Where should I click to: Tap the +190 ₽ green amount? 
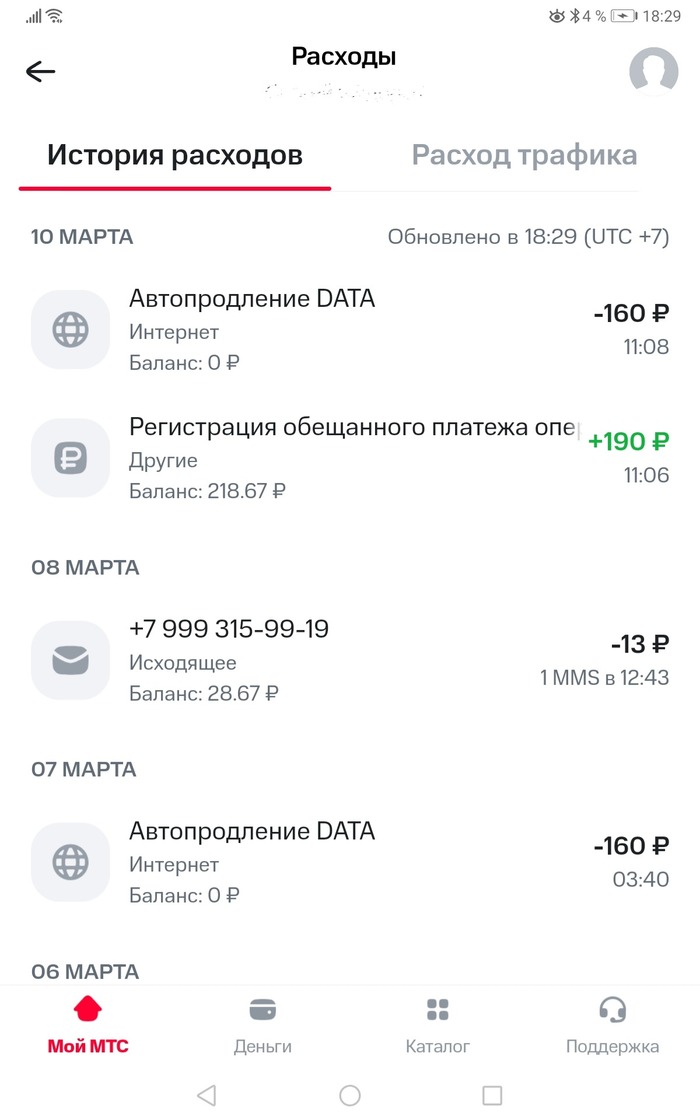pyautogui.click(x=628, y=442)
